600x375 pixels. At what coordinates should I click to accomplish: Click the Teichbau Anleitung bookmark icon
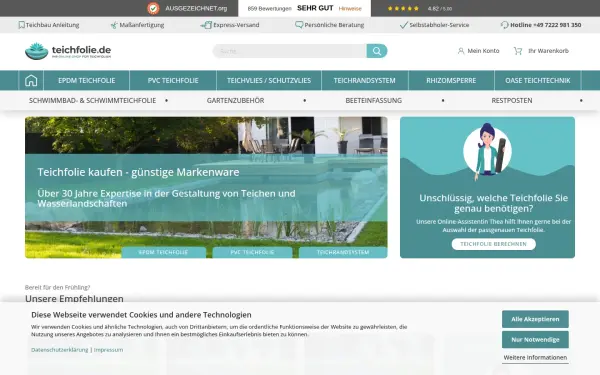click(x=21, y=25)
